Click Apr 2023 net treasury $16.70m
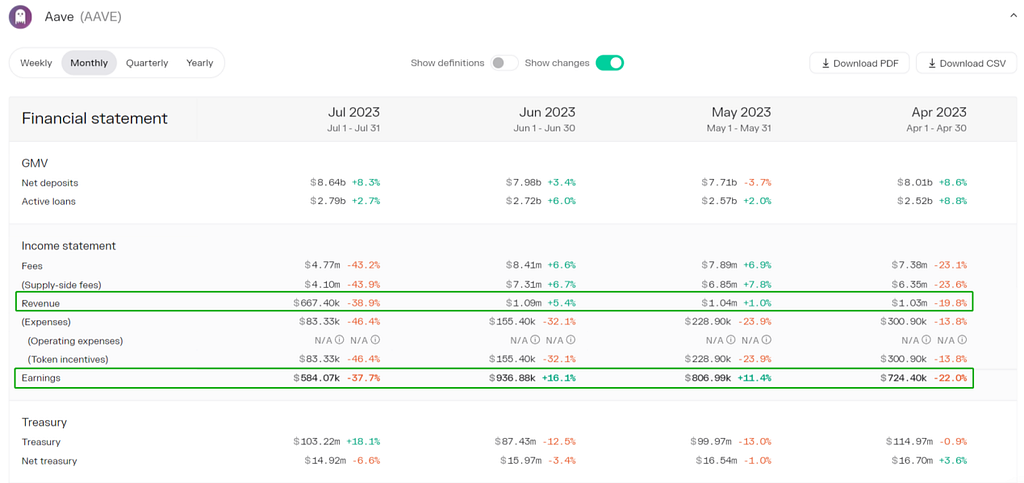Viewport: 1024px width, 483px height. click(x=913, y=461)
